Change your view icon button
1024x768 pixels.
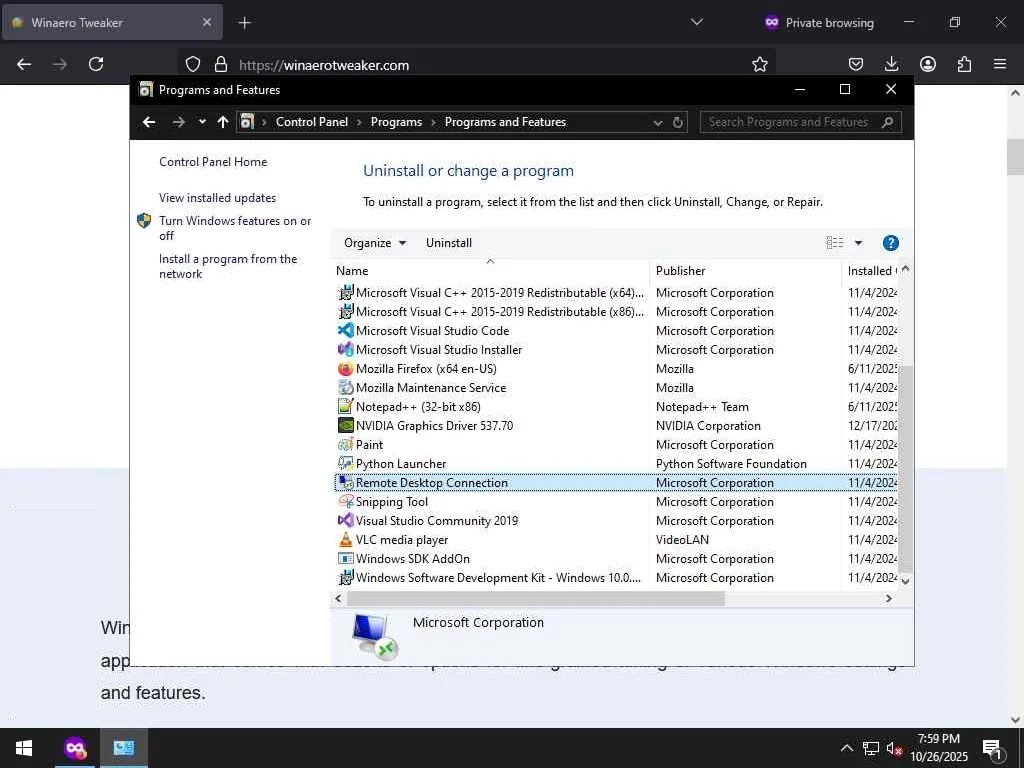point(835,243)
